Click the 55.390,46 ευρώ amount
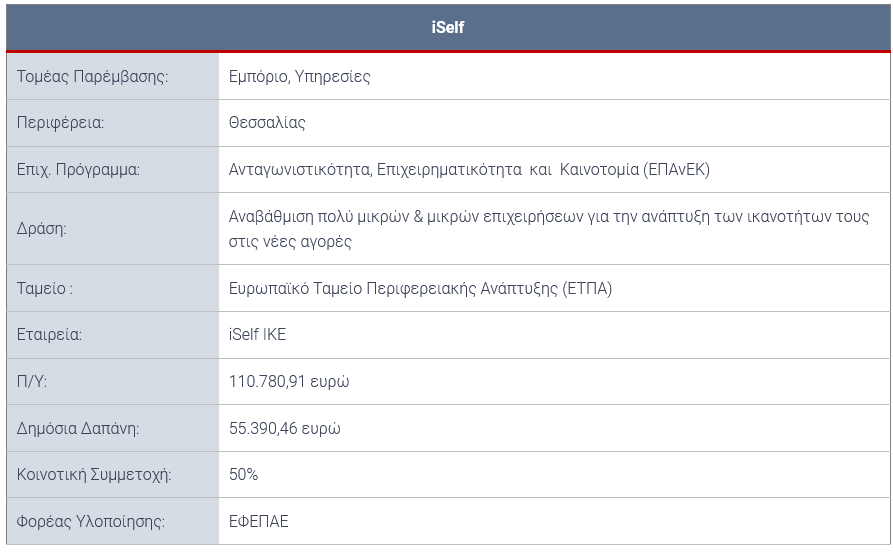893x552 pixels. (x=285, y=428)
